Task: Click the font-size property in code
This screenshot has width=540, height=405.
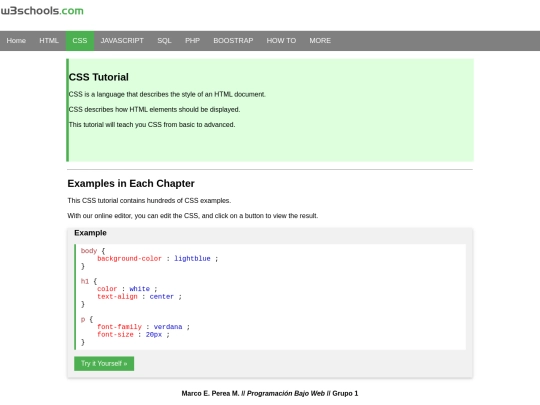Action: click(x=115, y=334)
